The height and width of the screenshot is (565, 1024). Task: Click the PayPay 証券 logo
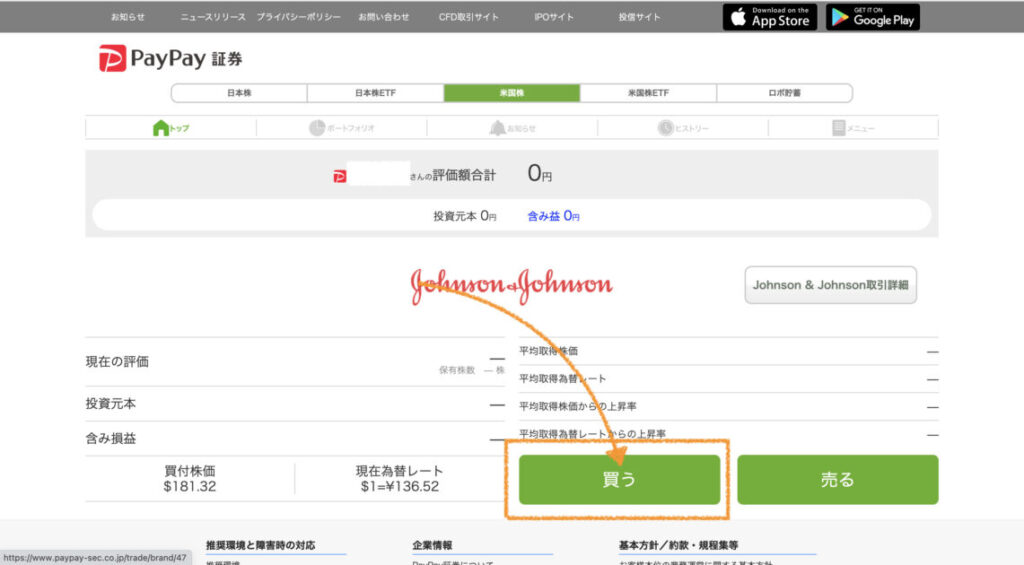click(170, 59)
